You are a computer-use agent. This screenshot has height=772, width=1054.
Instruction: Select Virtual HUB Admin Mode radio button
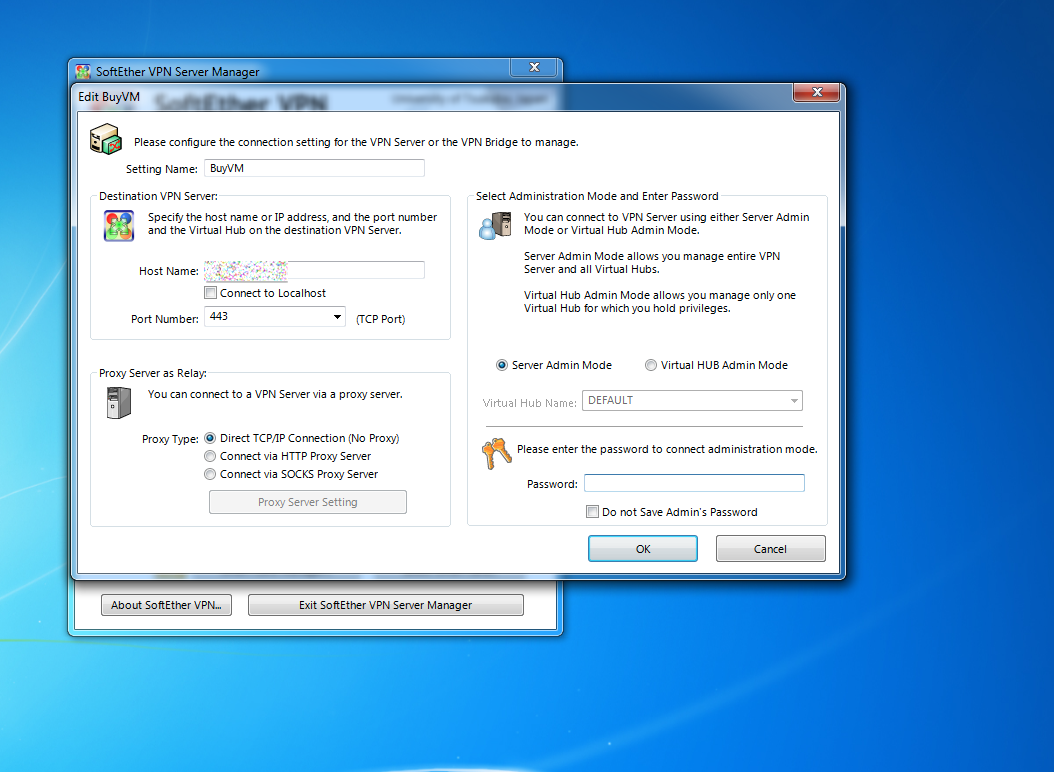coord(651,365)
